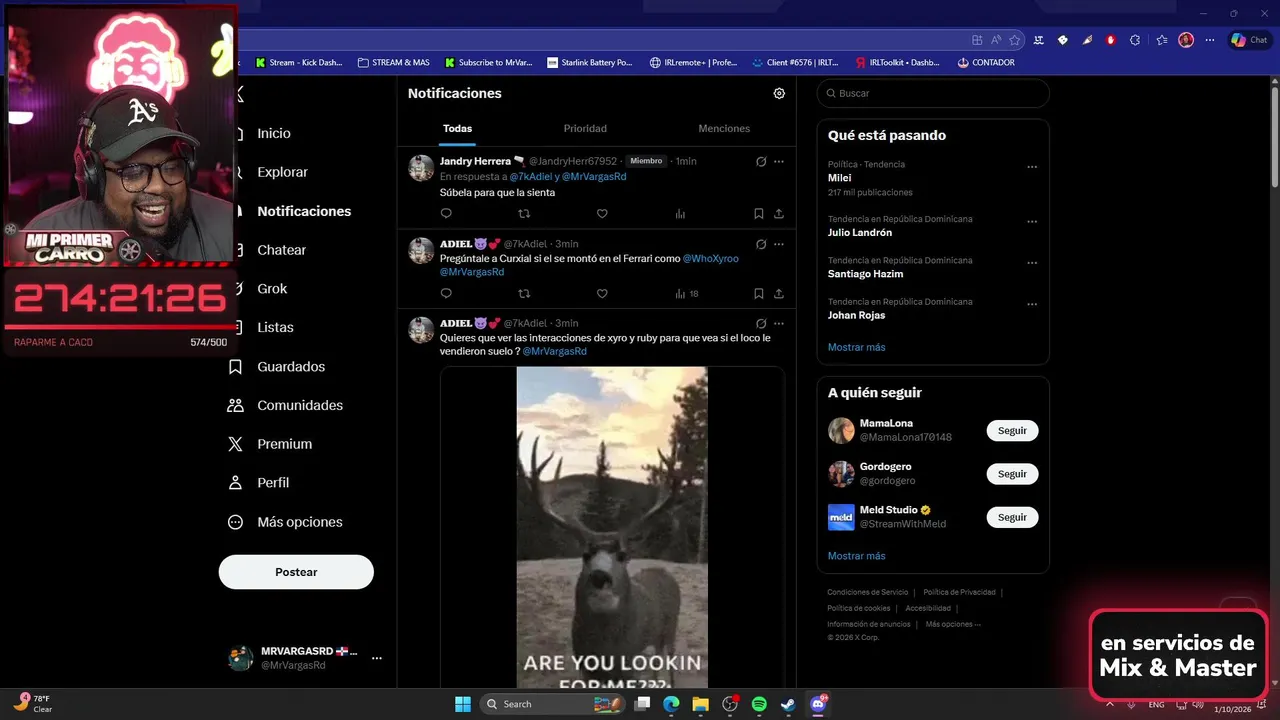The height and width of the screenshot is (720, 1280).
Task: Open browser extensions puzzle icon
Action: [x=1135, y=40]
